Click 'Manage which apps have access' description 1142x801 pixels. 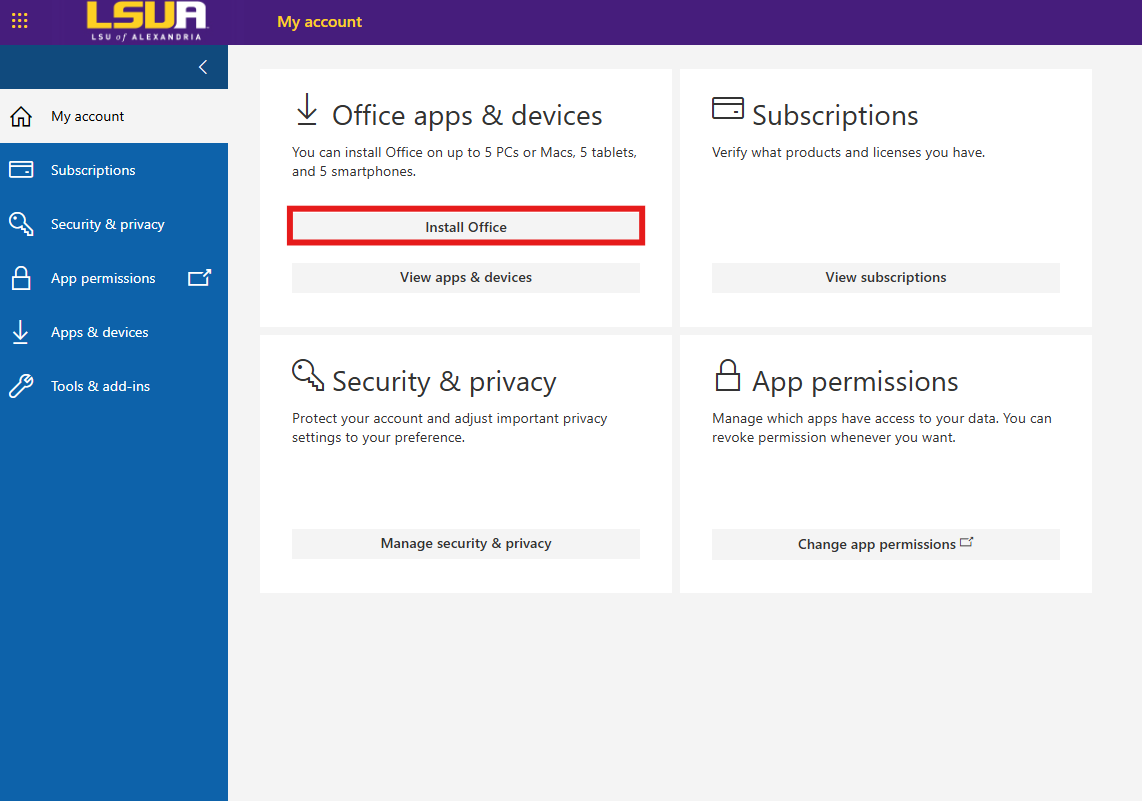[881, 427]
